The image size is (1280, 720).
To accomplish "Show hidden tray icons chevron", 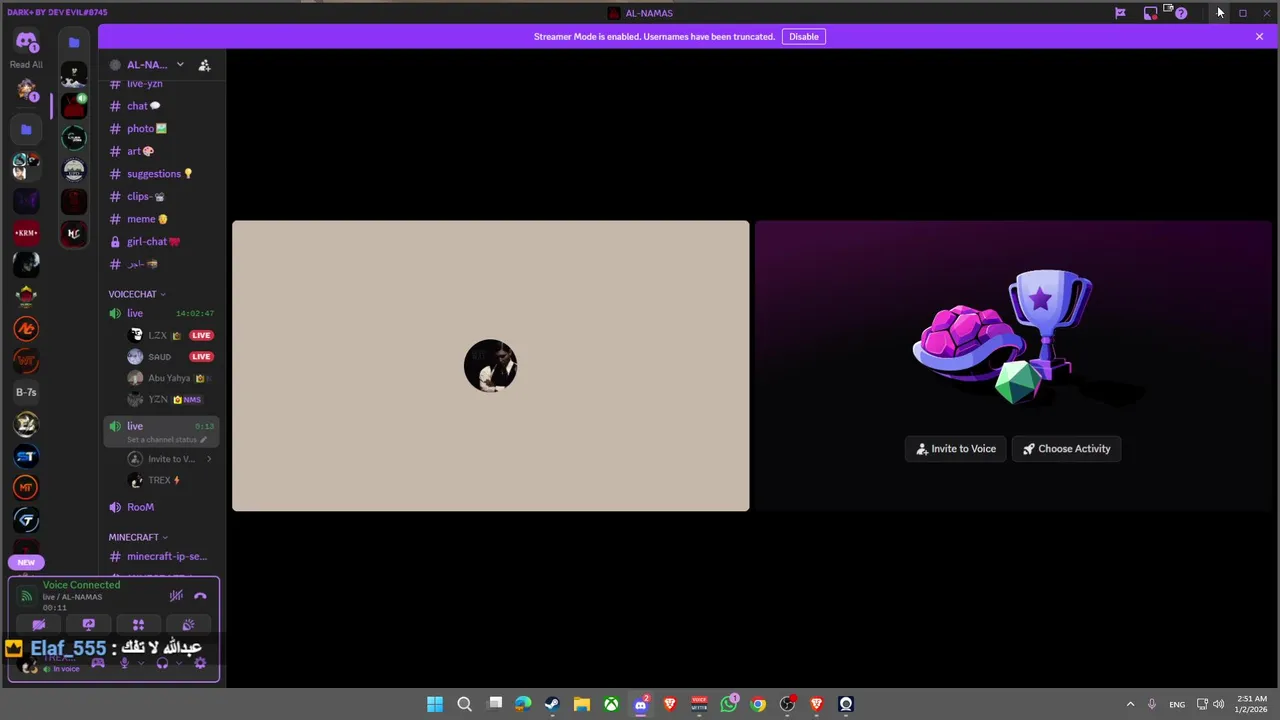I will tap(1130, 704).
